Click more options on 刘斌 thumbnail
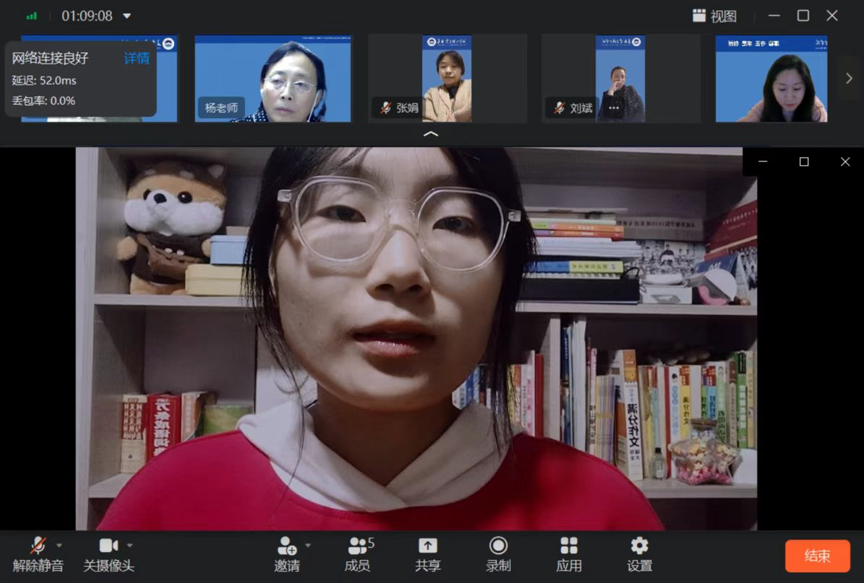Viewport: 864px width, 583px height. (613, 107)
